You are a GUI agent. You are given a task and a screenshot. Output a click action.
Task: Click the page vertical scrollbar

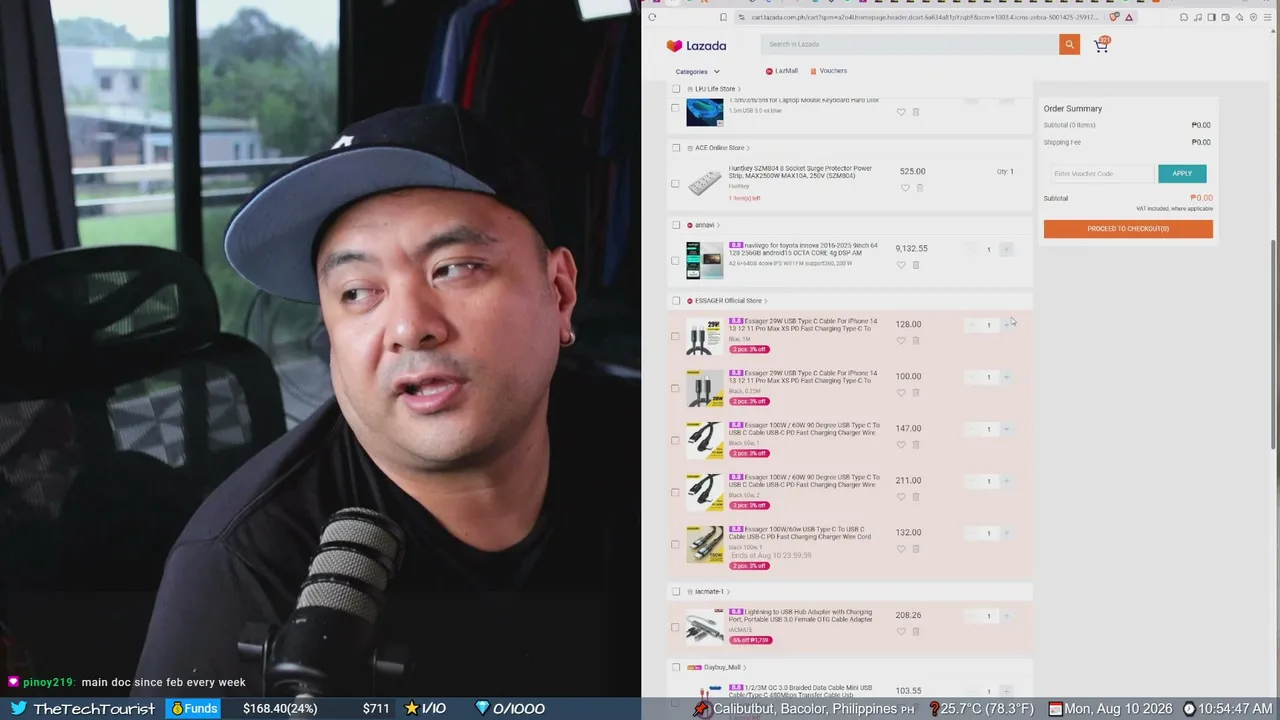point(1273,345)
